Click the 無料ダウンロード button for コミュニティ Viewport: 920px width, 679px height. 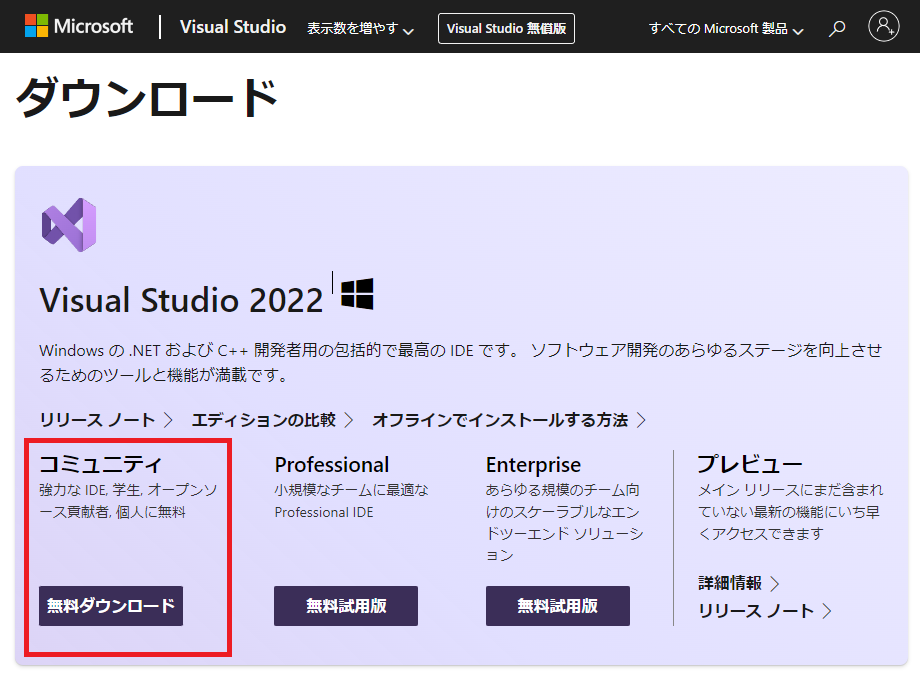pos(111,606)
